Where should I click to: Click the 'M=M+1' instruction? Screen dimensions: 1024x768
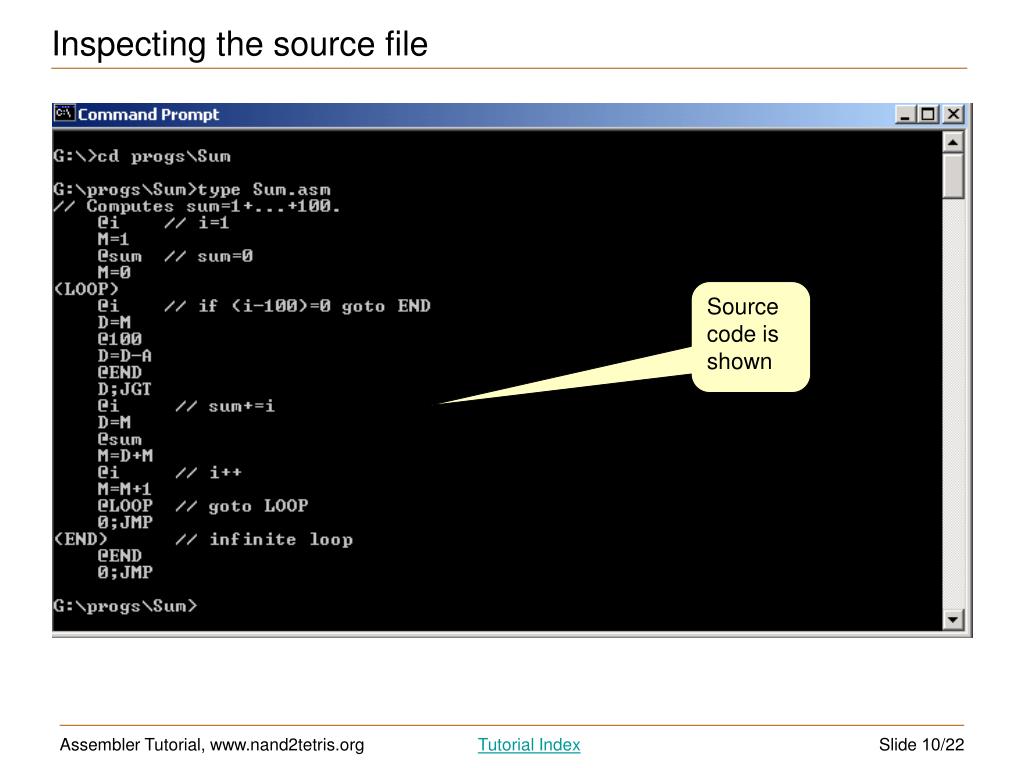[x=125, y=489]
